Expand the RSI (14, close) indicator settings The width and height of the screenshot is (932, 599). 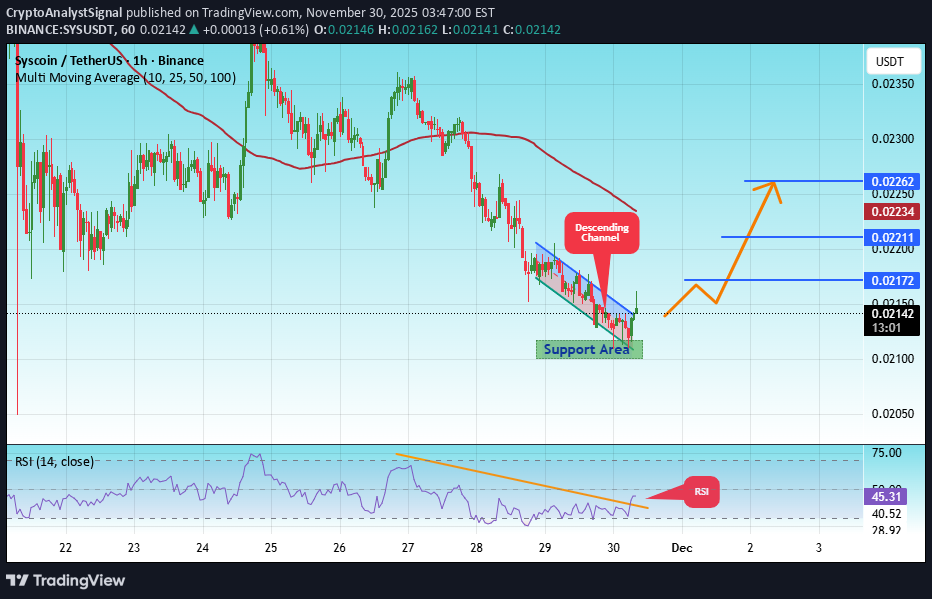[53, 462]
